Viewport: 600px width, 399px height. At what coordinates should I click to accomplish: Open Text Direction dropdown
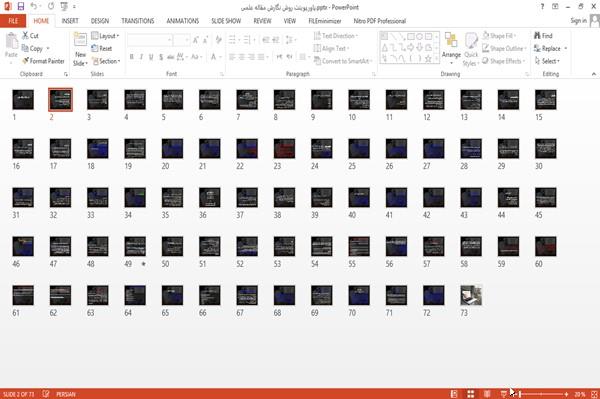[x=336, y=36]
